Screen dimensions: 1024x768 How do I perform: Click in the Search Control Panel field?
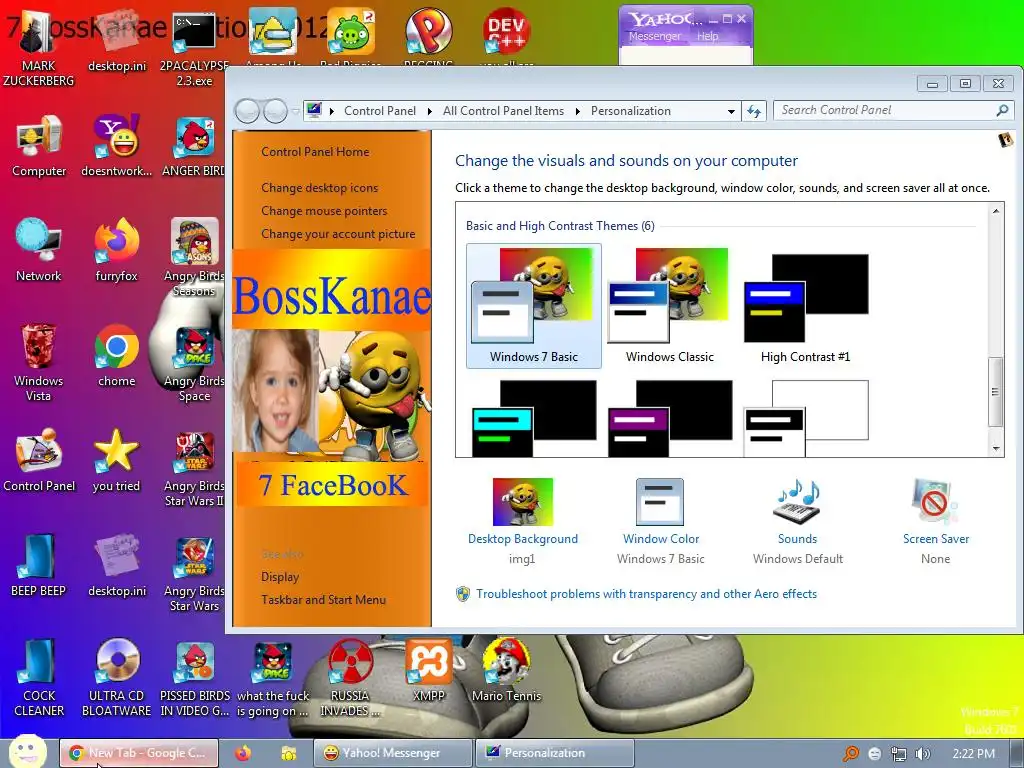pyautogui.click(x=885, y=110)
